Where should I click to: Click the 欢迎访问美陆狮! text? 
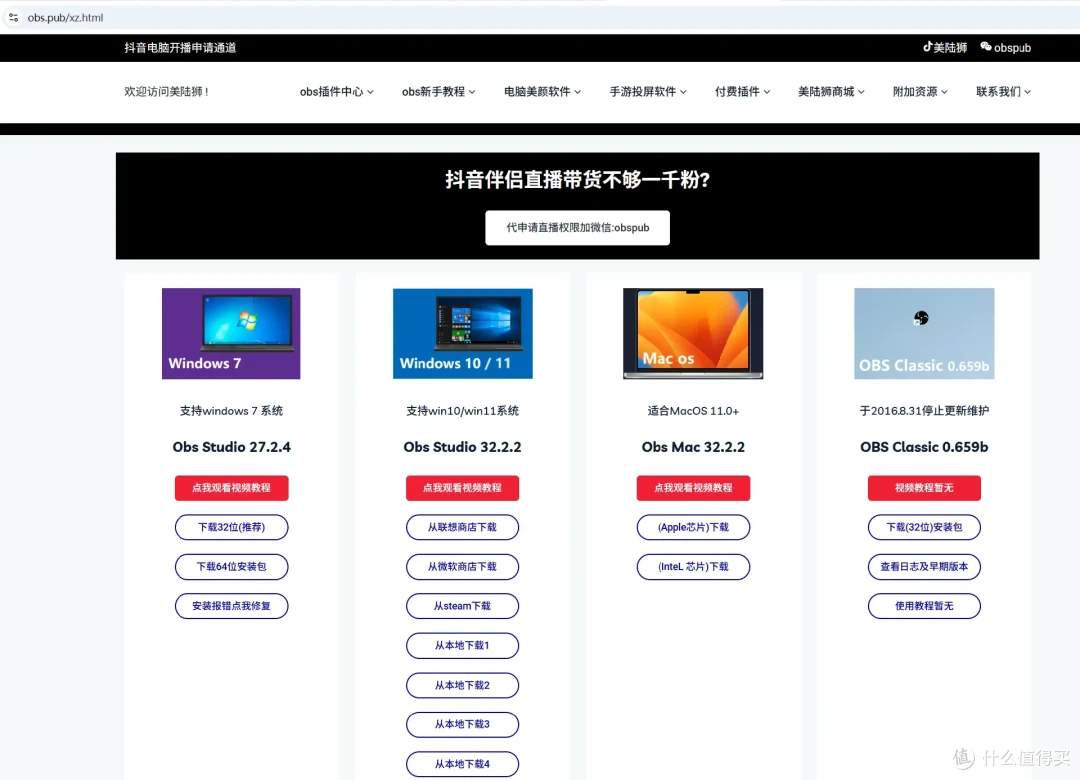coord(166,92)
